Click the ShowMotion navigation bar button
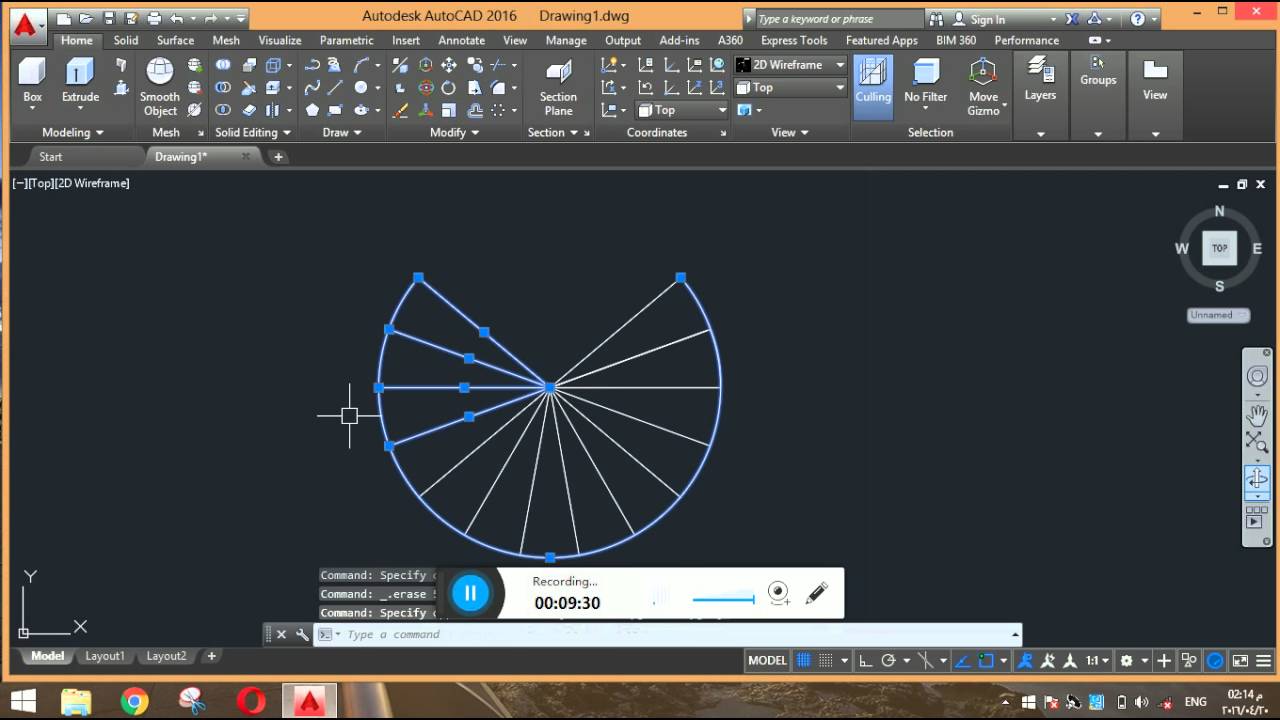The height and width of the screenshot is (720, 1280). pos(1256,517)
